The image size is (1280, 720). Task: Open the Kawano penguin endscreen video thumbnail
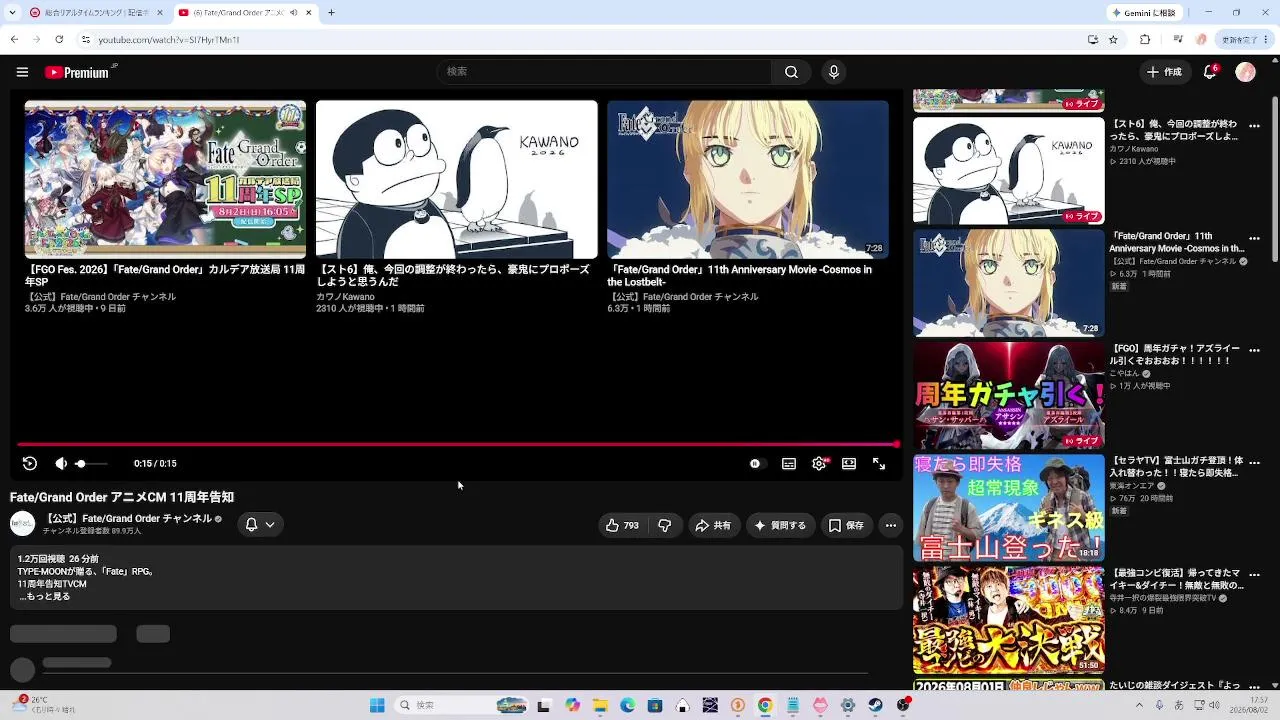(457, 179)
